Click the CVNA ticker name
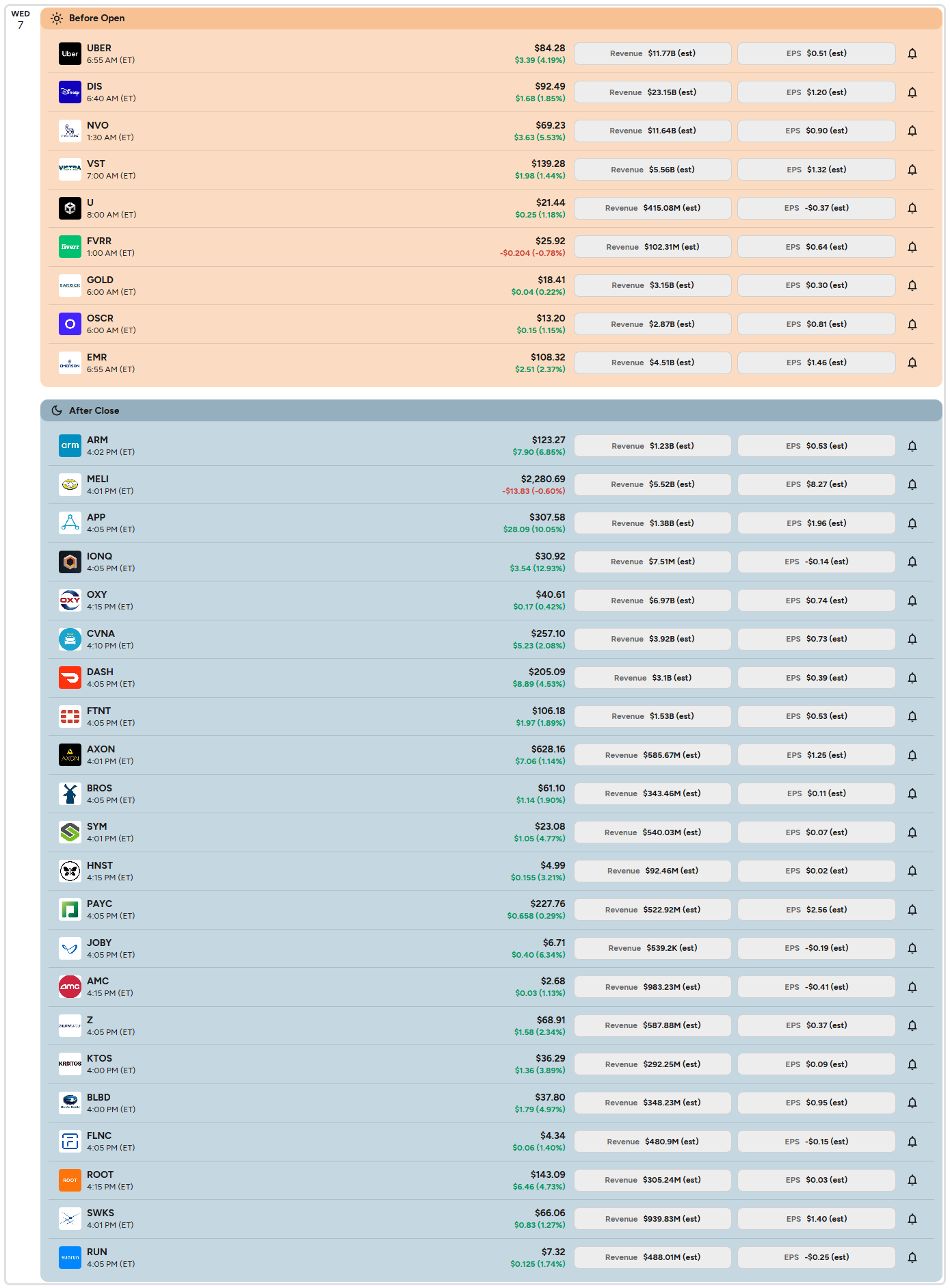 [101, 633]
